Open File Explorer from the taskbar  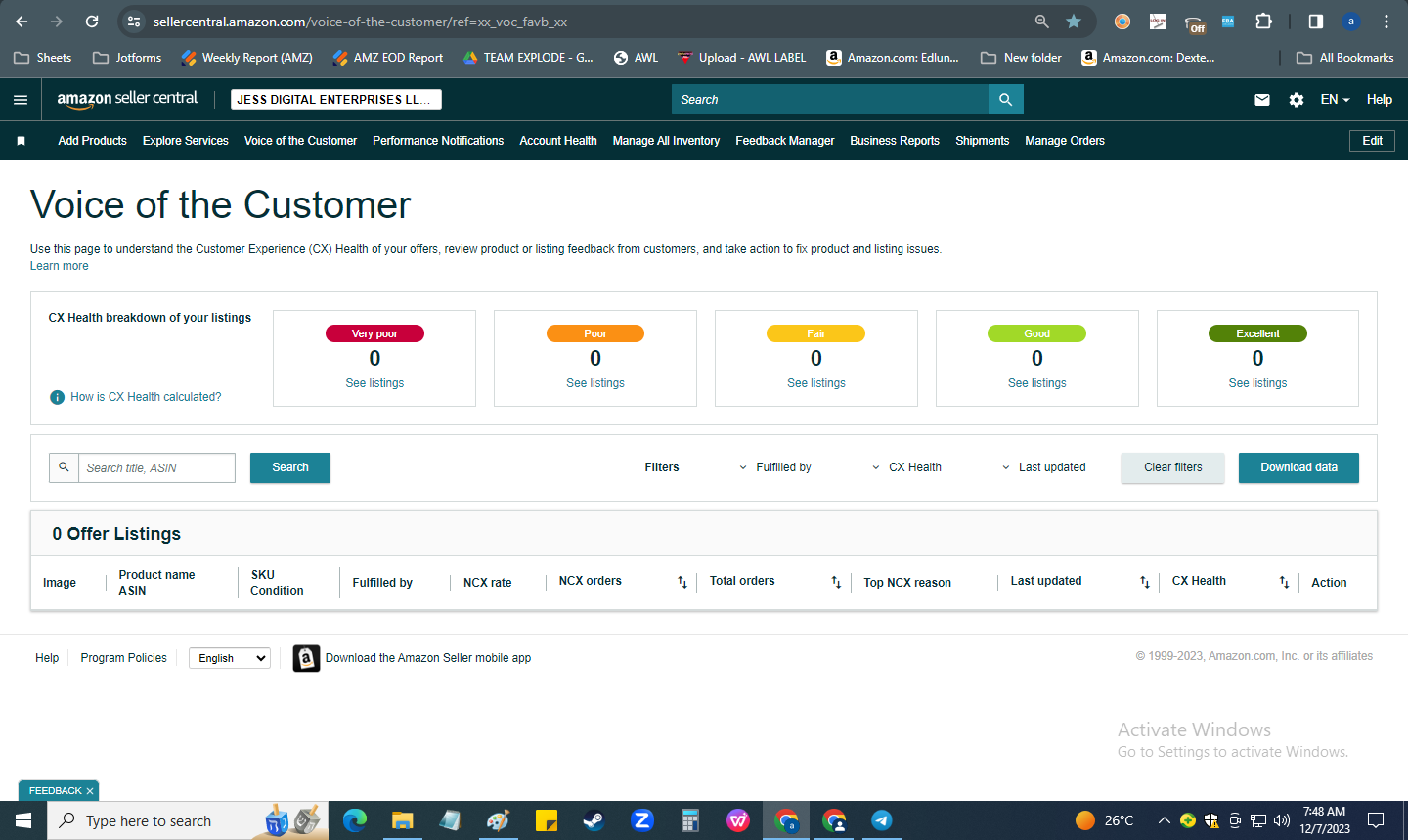402,820
